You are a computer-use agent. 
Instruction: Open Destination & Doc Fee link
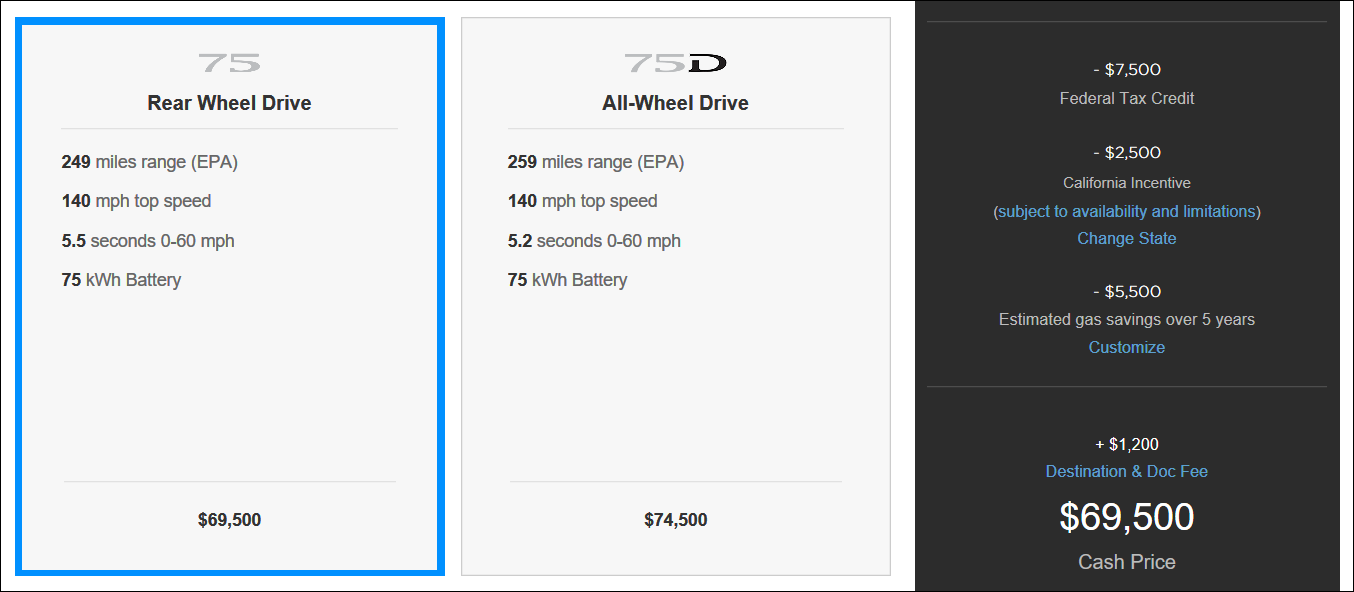(x=1127, y=471)
